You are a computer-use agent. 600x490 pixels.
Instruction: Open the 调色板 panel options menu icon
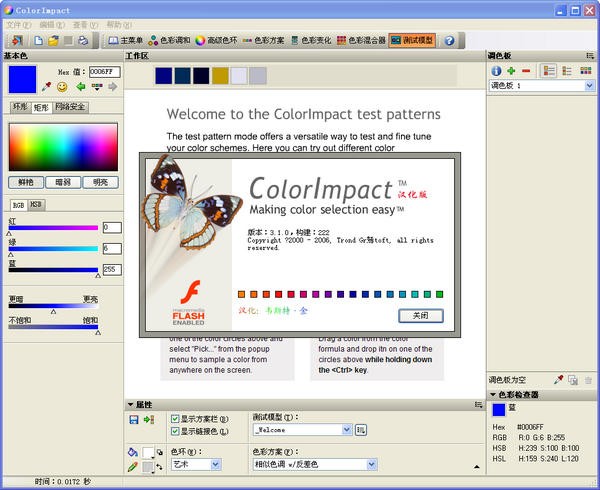590,56
